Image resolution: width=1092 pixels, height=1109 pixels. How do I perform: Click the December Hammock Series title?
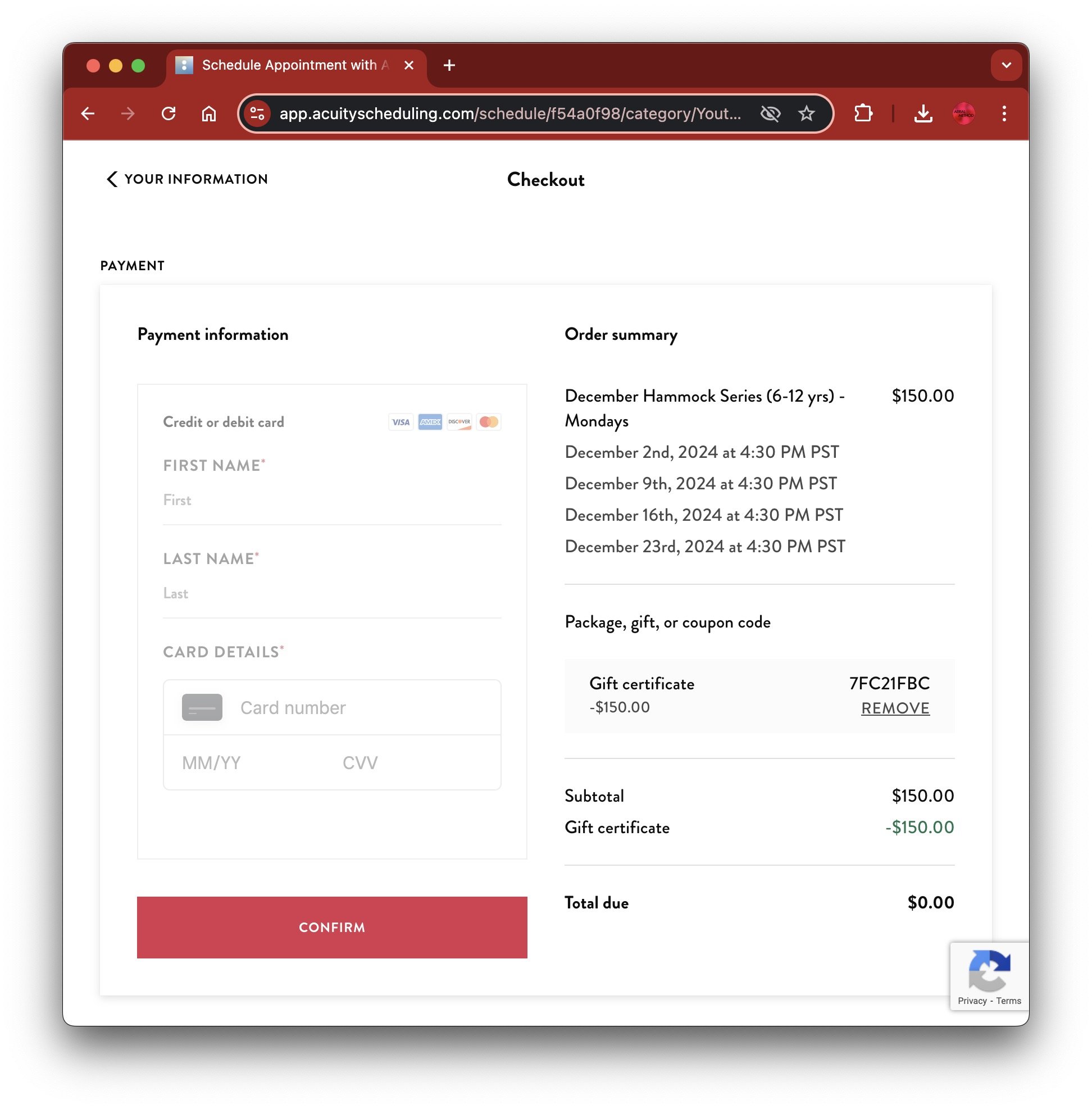[x=705, y=408]
